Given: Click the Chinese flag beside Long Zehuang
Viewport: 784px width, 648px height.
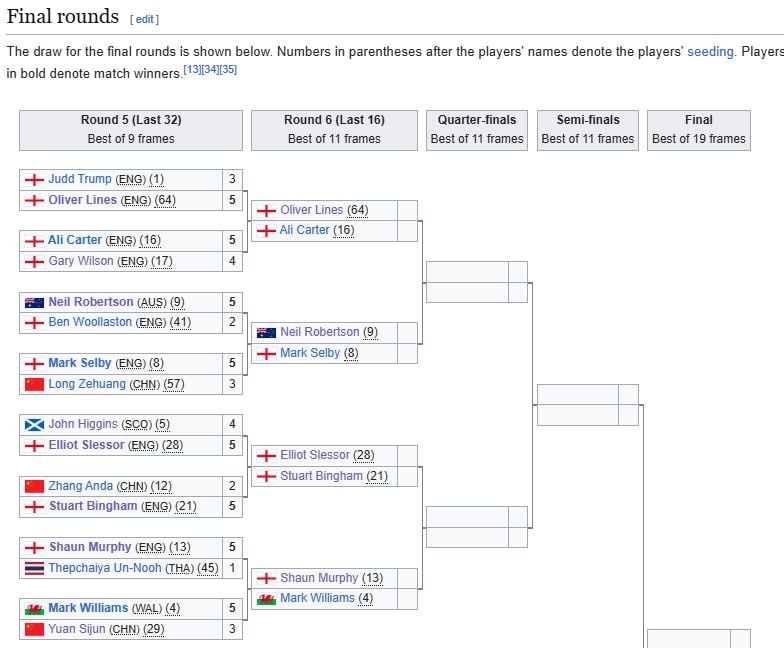Looking at the screenshot, I should (x=34, y=384).
